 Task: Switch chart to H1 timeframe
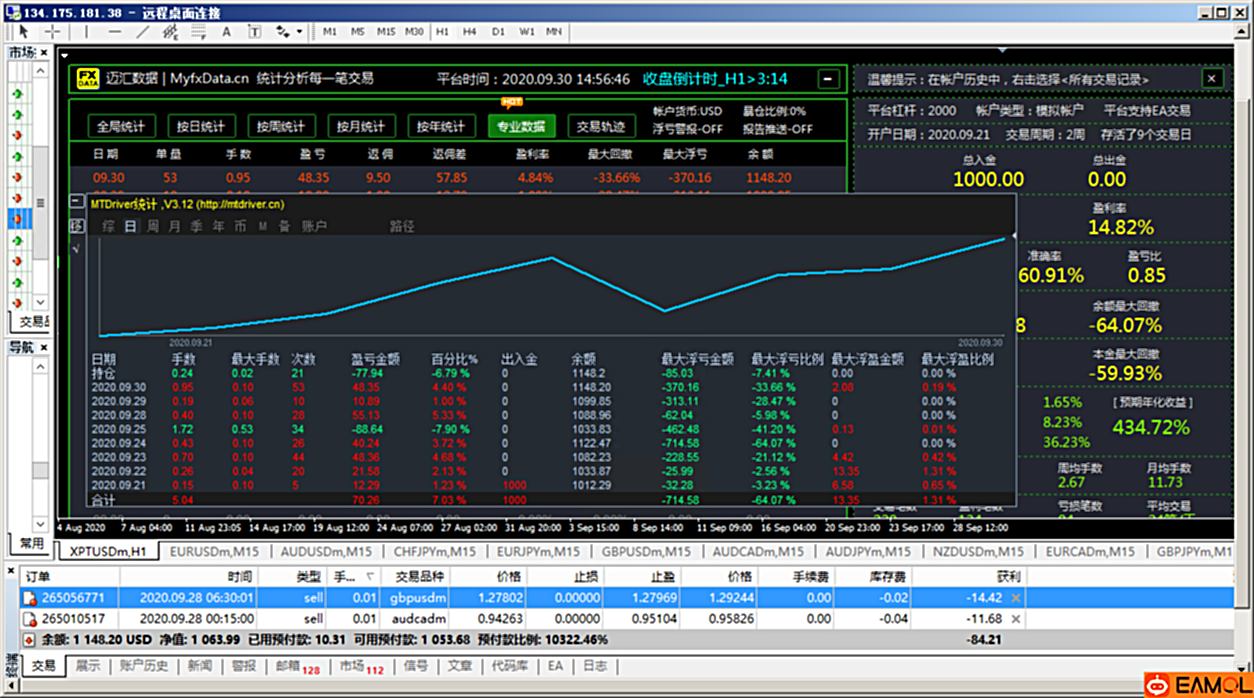(442, 32)
